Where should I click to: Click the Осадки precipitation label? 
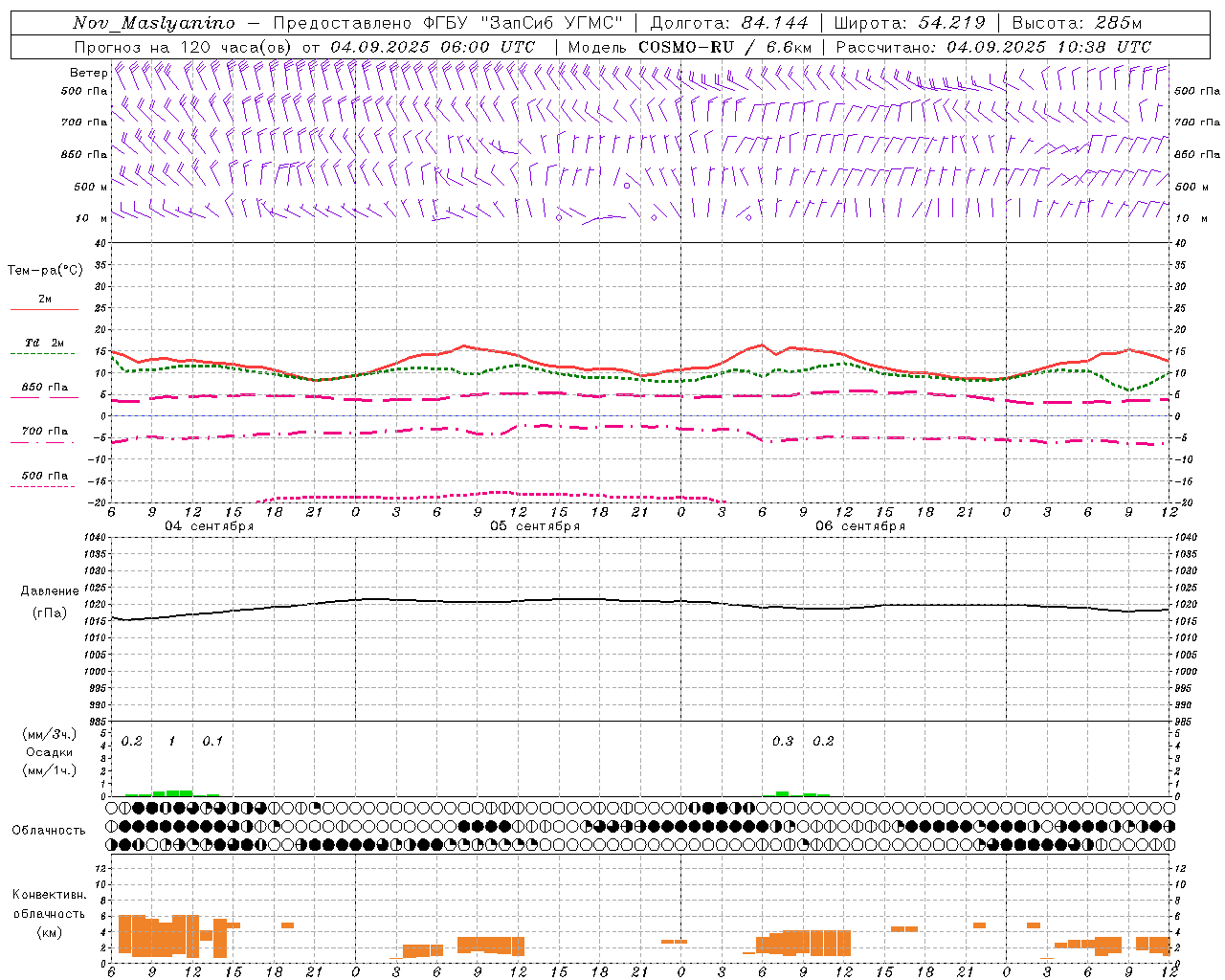49,752
